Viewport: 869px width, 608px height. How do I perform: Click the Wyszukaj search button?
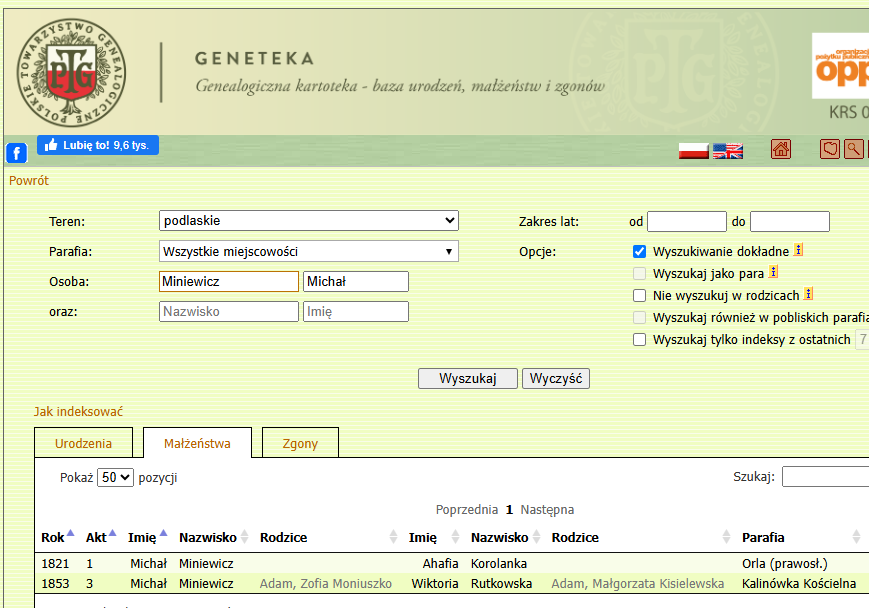pos(468,379)
